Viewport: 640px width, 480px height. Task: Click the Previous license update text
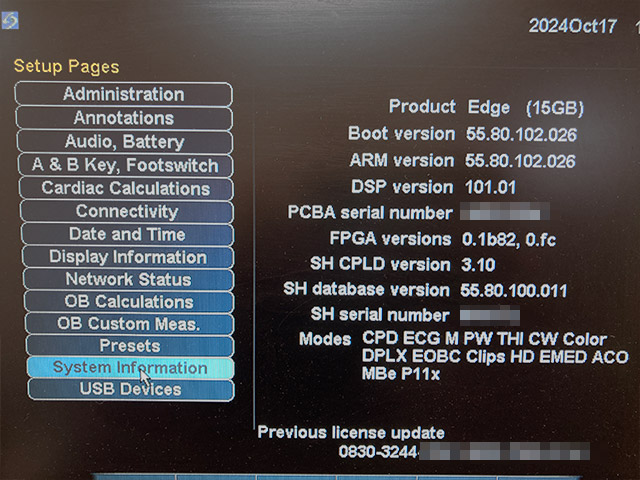pyautogui.click(x=351, y=433)
